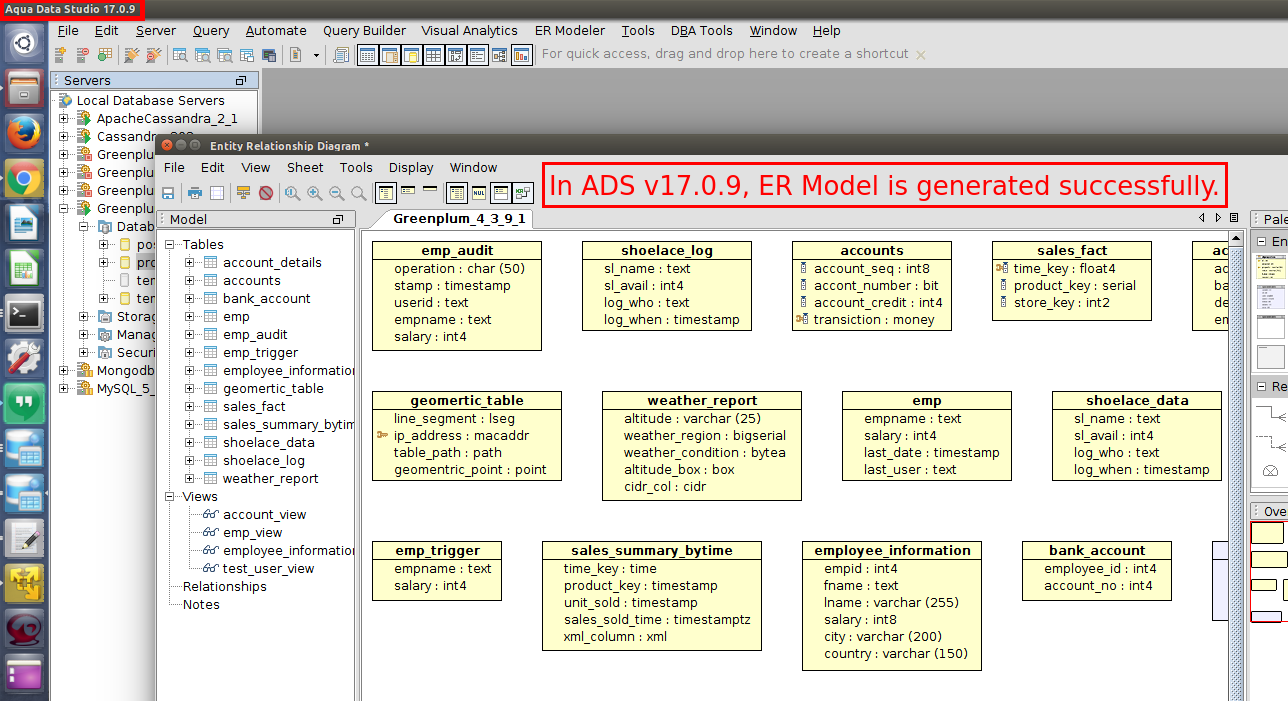The image size is (1288, 701).
Task: Save the ER diagram with floppy icon
Action: point(168,193)
